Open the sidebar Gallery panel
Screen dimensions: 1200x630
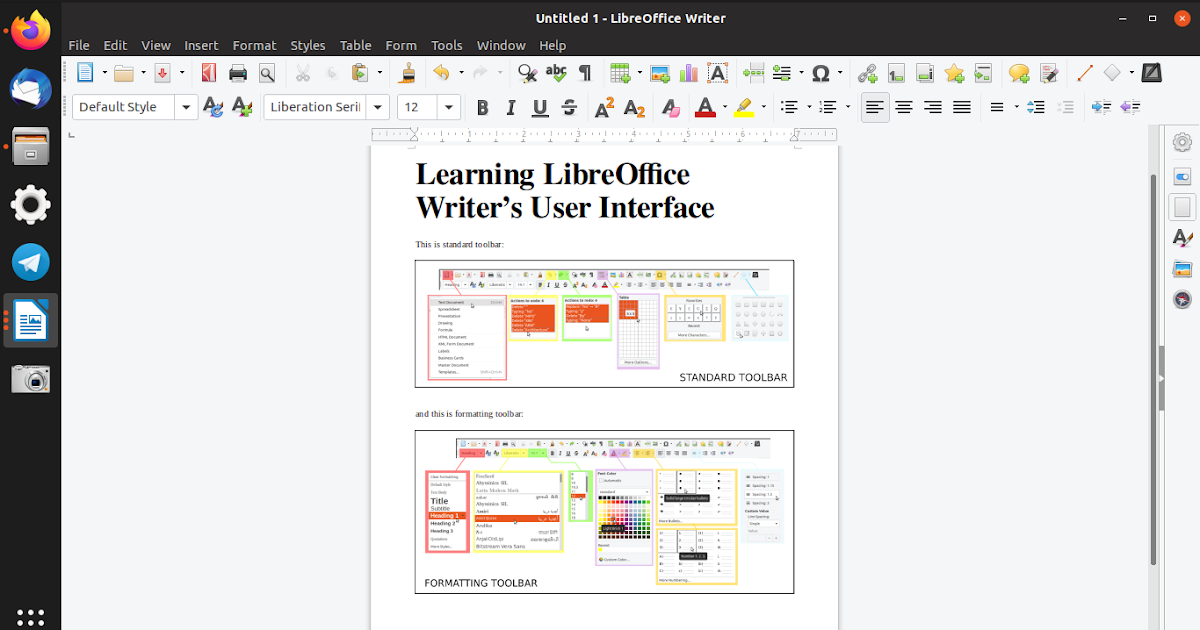click(x=1182, y=269)
